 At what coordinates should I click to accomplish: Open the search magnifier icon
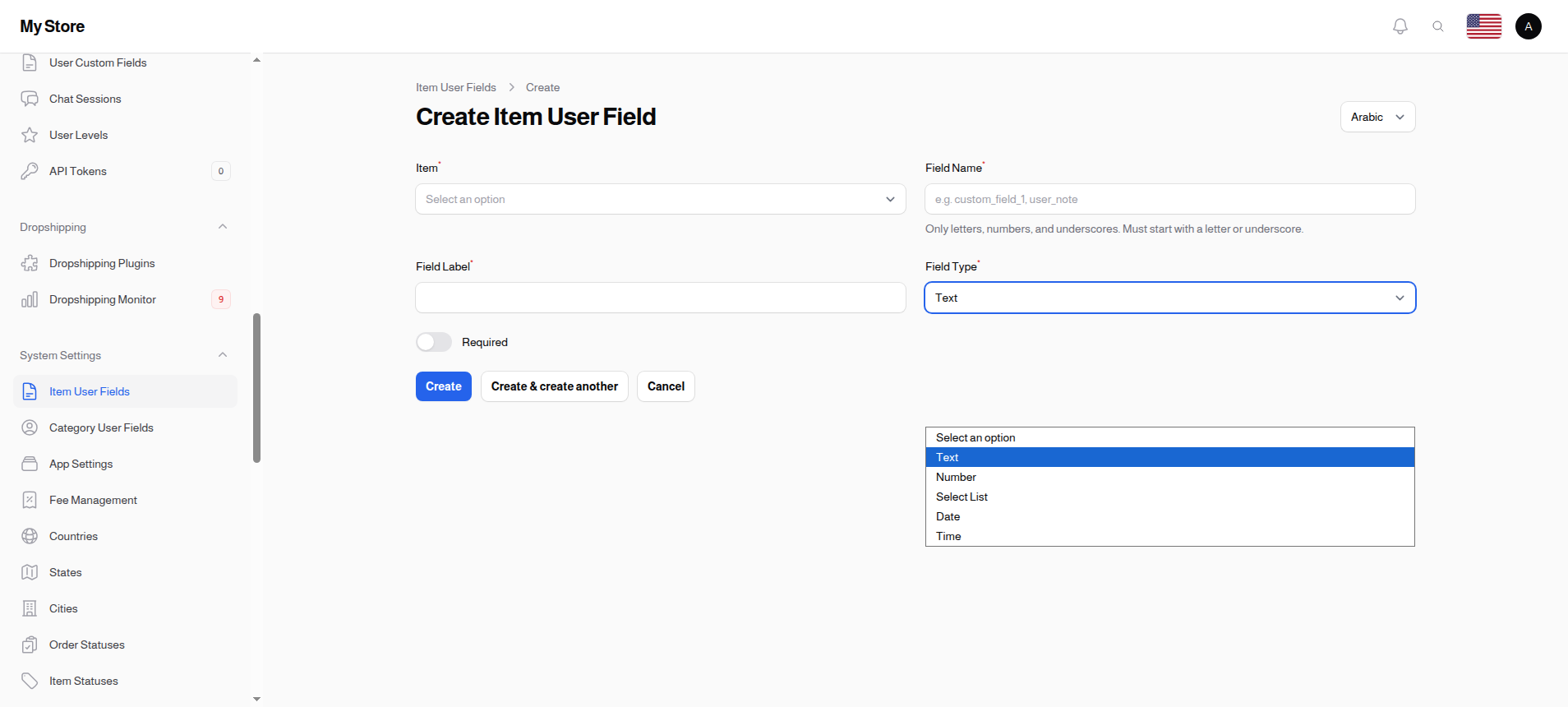pos(1438,26)
